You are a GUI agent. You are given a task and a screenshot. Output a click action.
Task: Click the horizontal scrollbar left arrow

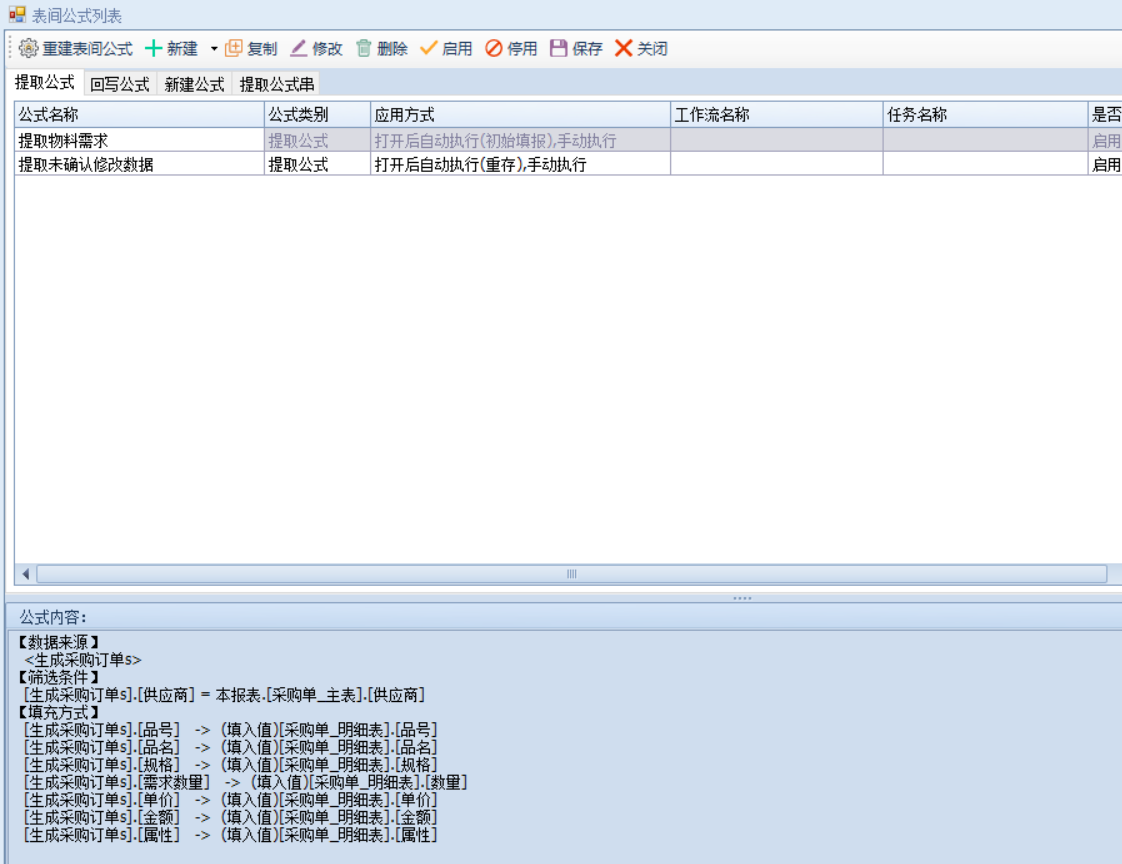26,574
